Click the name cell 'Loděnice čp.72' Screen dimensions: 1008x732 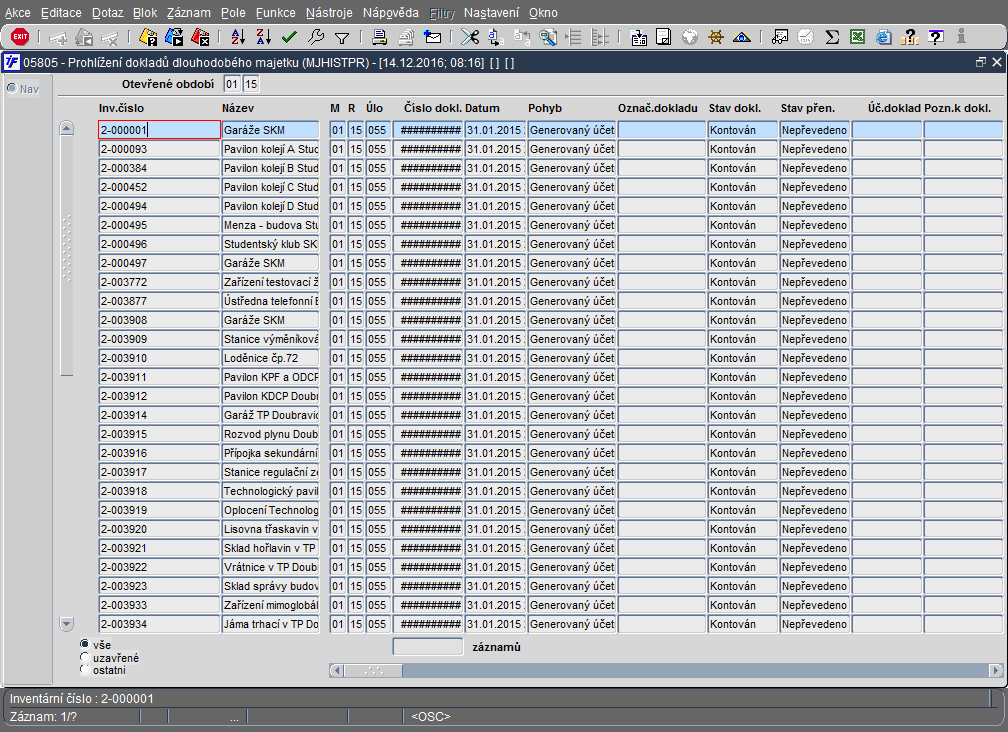pyautogui.click(x=270, y=358)
